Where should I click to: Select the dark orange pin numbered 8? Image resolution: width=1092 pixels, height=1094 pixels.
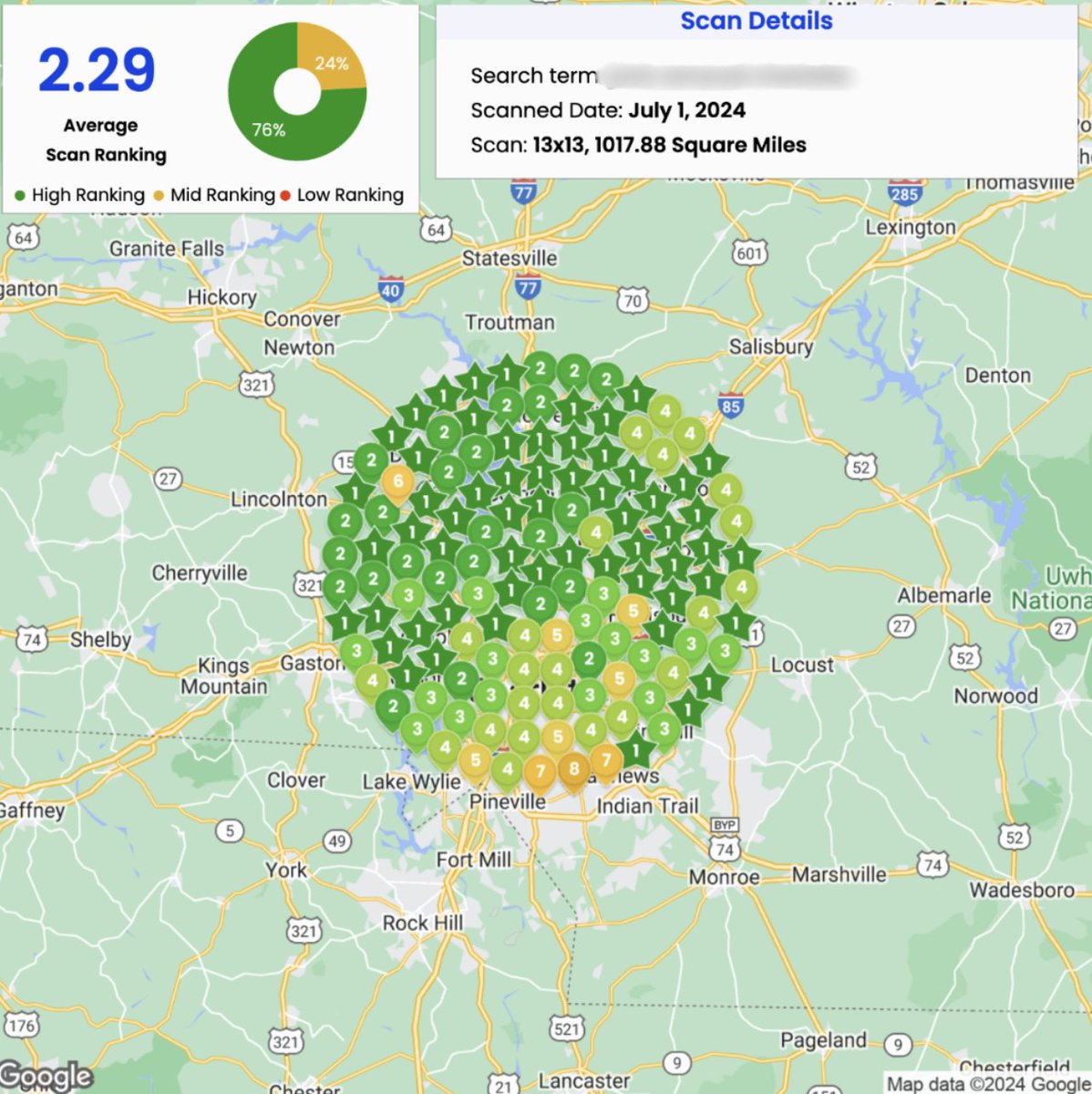tap(573, 770)
